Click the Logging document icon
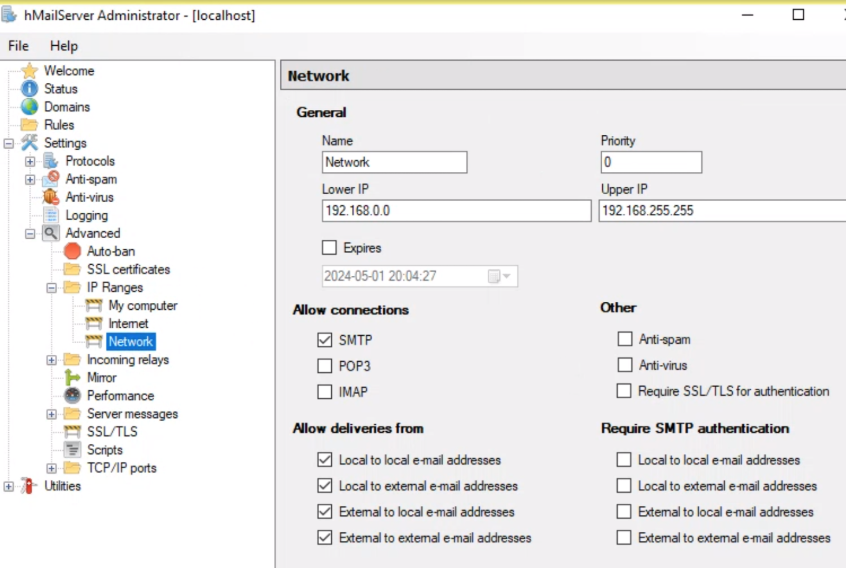846x568 pixels. pos(51,215)
